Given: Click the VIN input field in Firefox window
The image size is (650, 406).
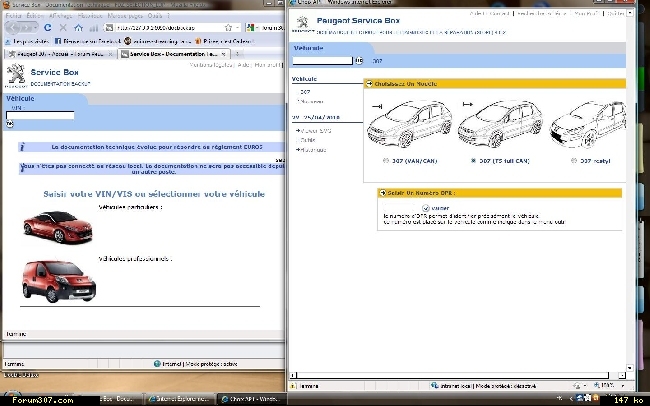Looking at the screenshot, I should (40, 115).
